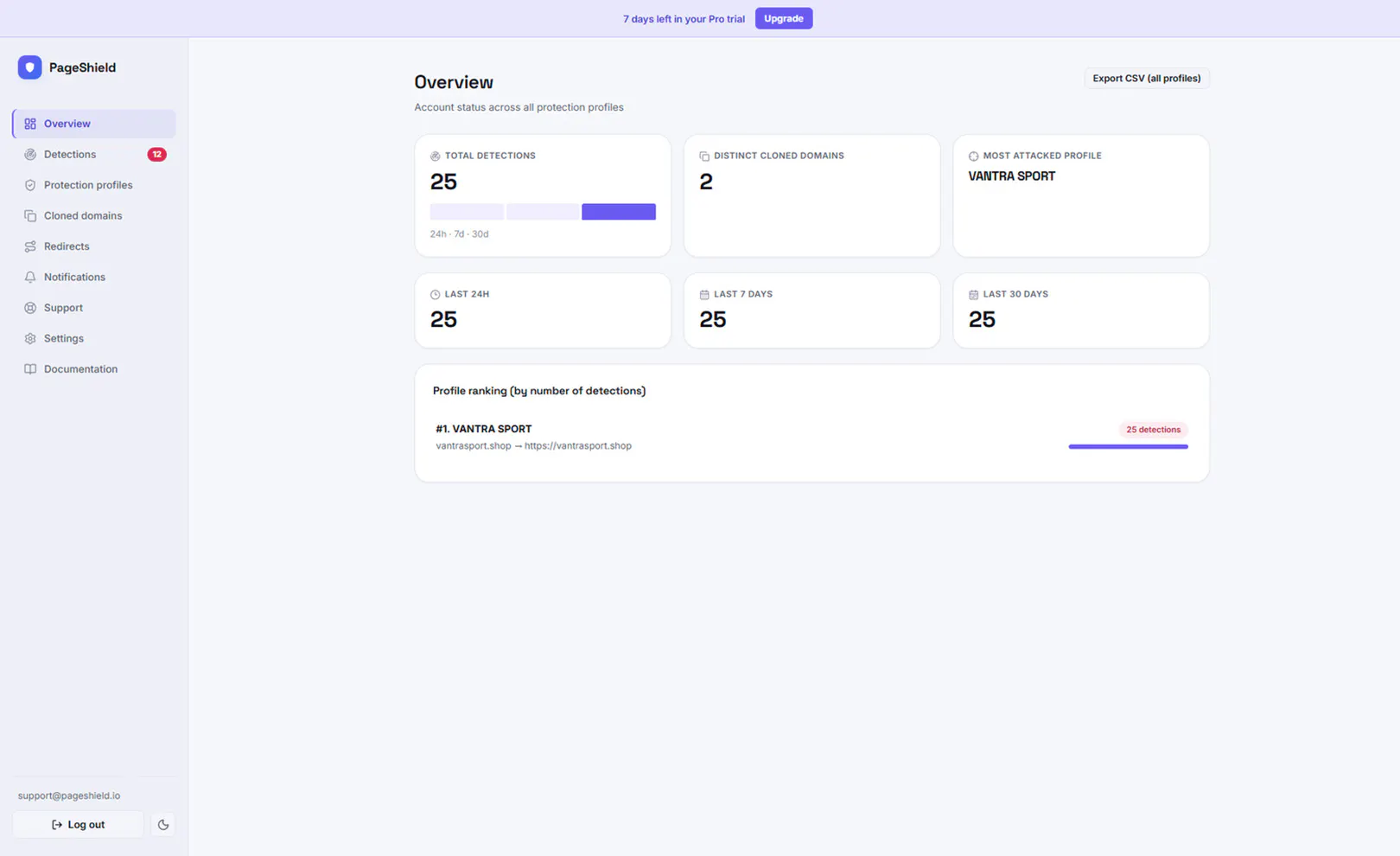Click the 12 badge on Detections
This screenshot has width=1400, height=856.
pos(156,155)
